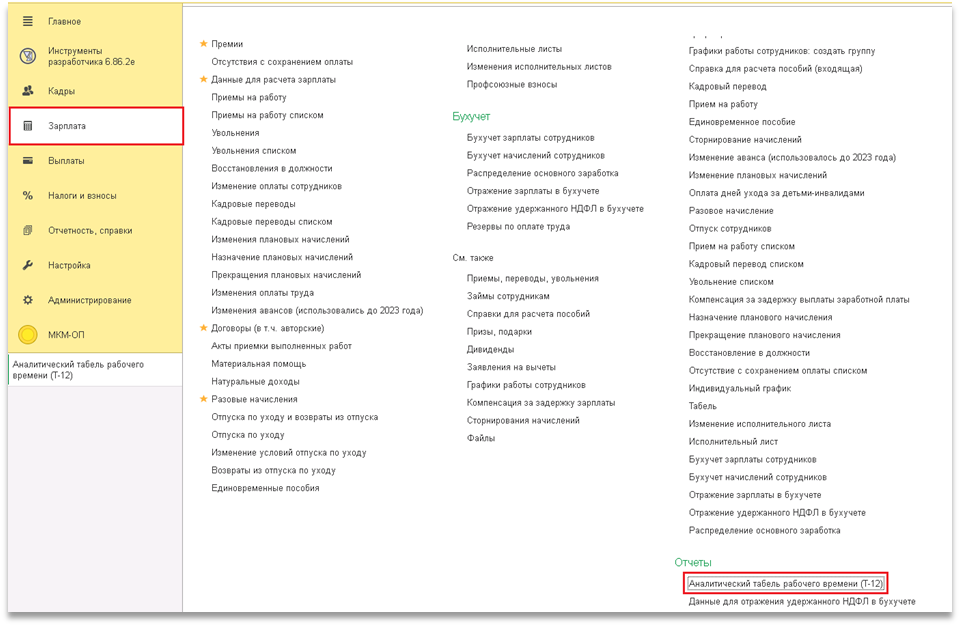Open the Материальная помощь link
961x626 pixels.
click(258, 364)
